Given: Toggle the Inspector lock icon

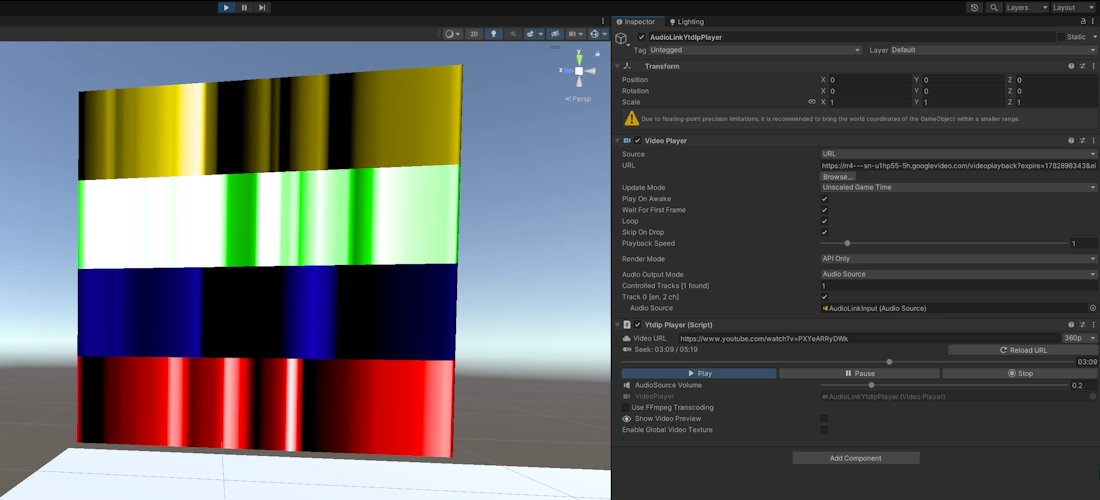Looking at the screenshot, I should coord(1084,22).
